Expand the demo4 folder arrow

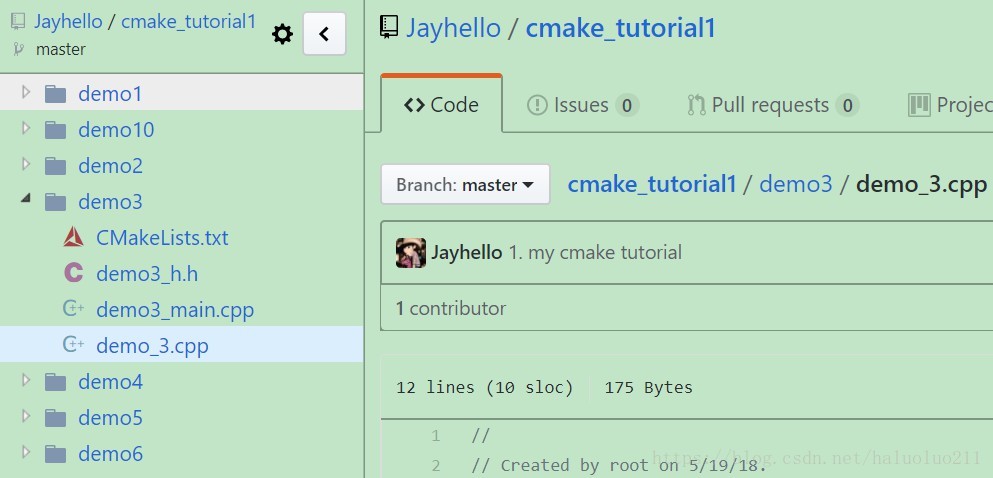point(26,380)
